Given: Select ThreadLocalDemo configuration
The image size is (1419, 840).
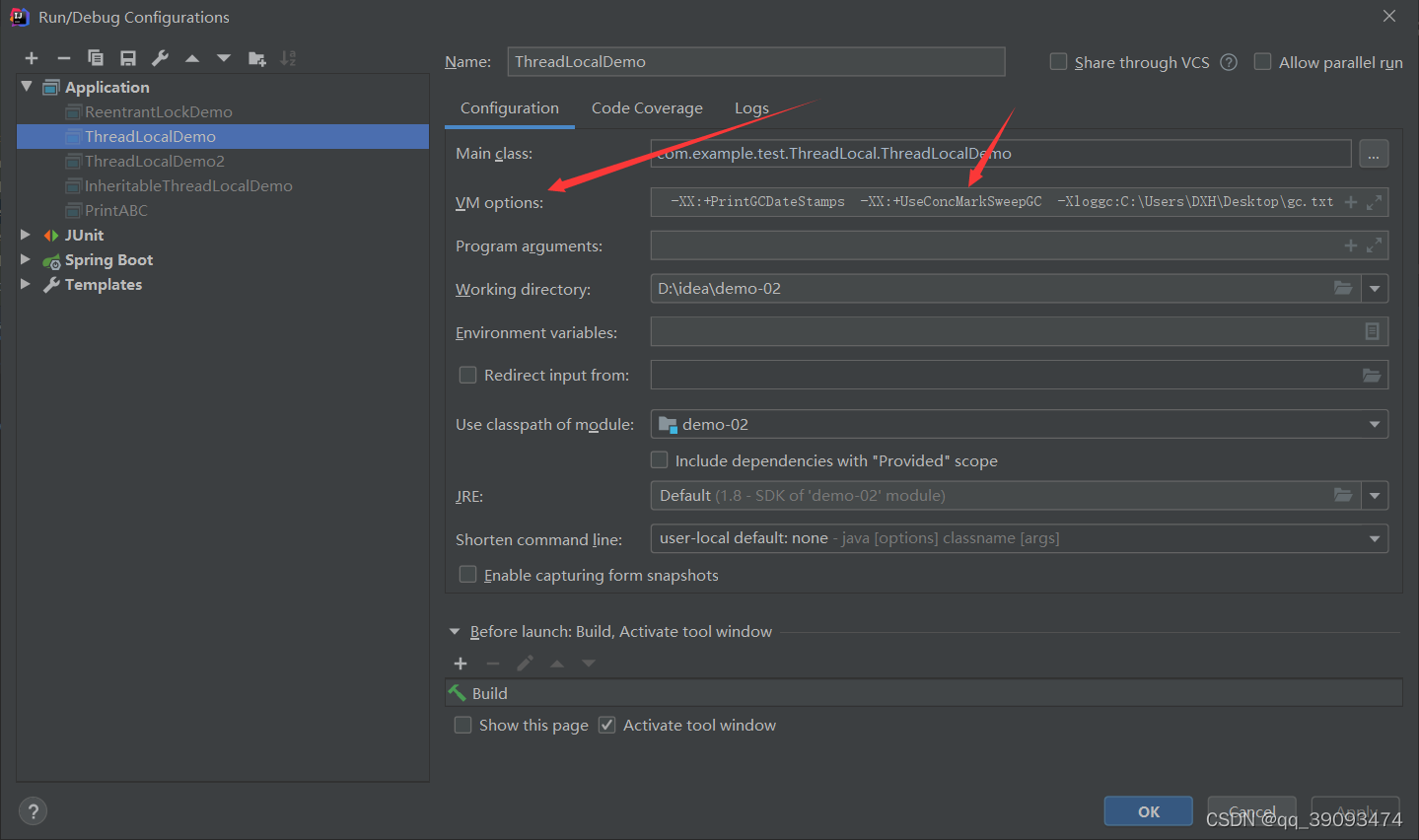Looking at the screenshot, I should [x=223, y=136].
